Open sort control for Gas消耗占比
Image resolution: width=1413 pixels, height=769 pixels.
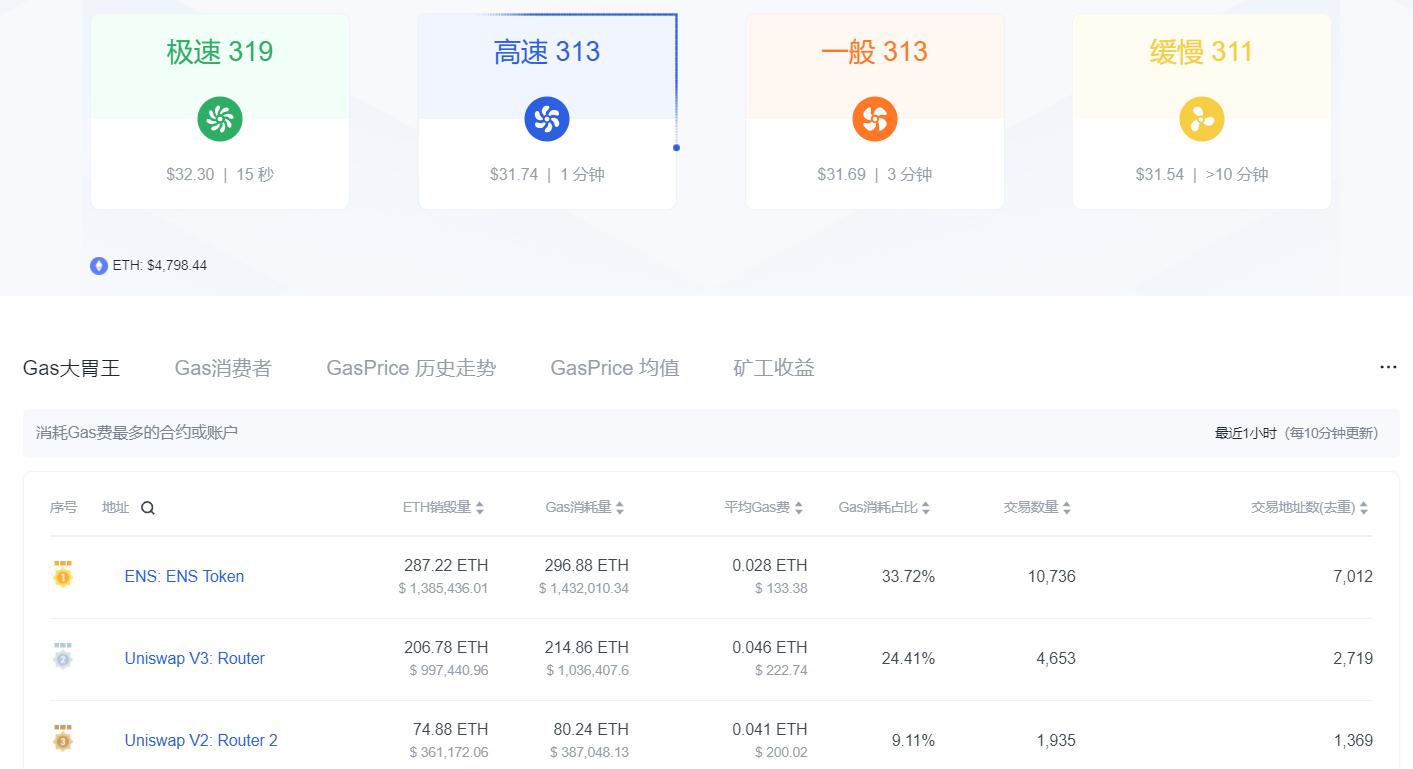coord(926,507)
